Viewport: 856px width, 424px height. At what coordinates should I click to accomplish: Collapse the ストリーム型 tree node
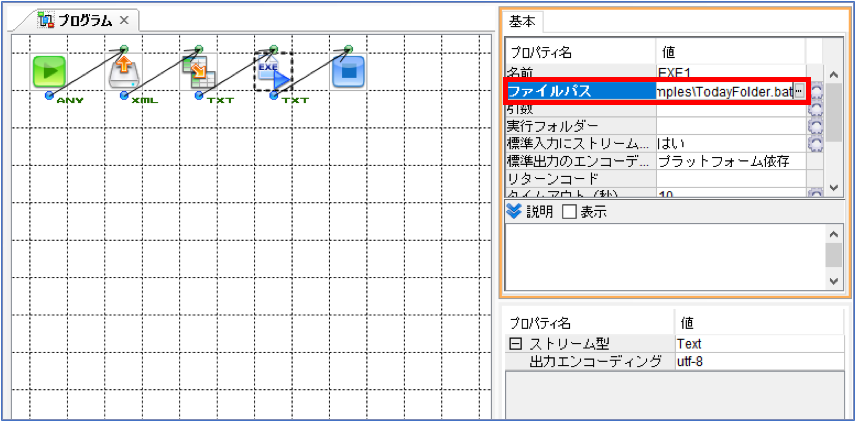click(x=514, y=344)
